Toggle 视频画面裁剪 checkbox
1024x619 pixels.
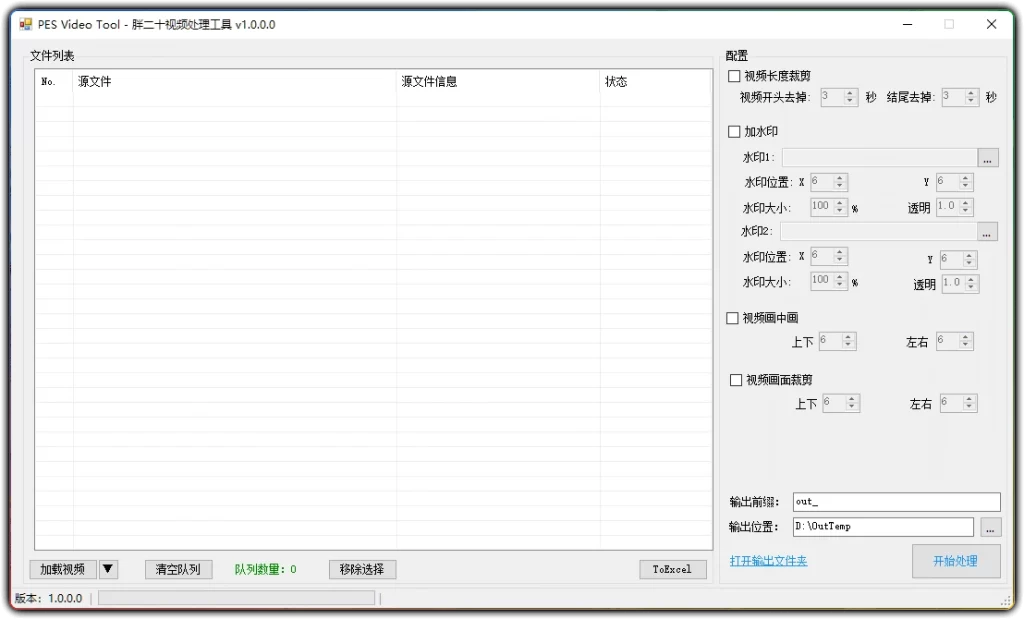coord(736,380)
